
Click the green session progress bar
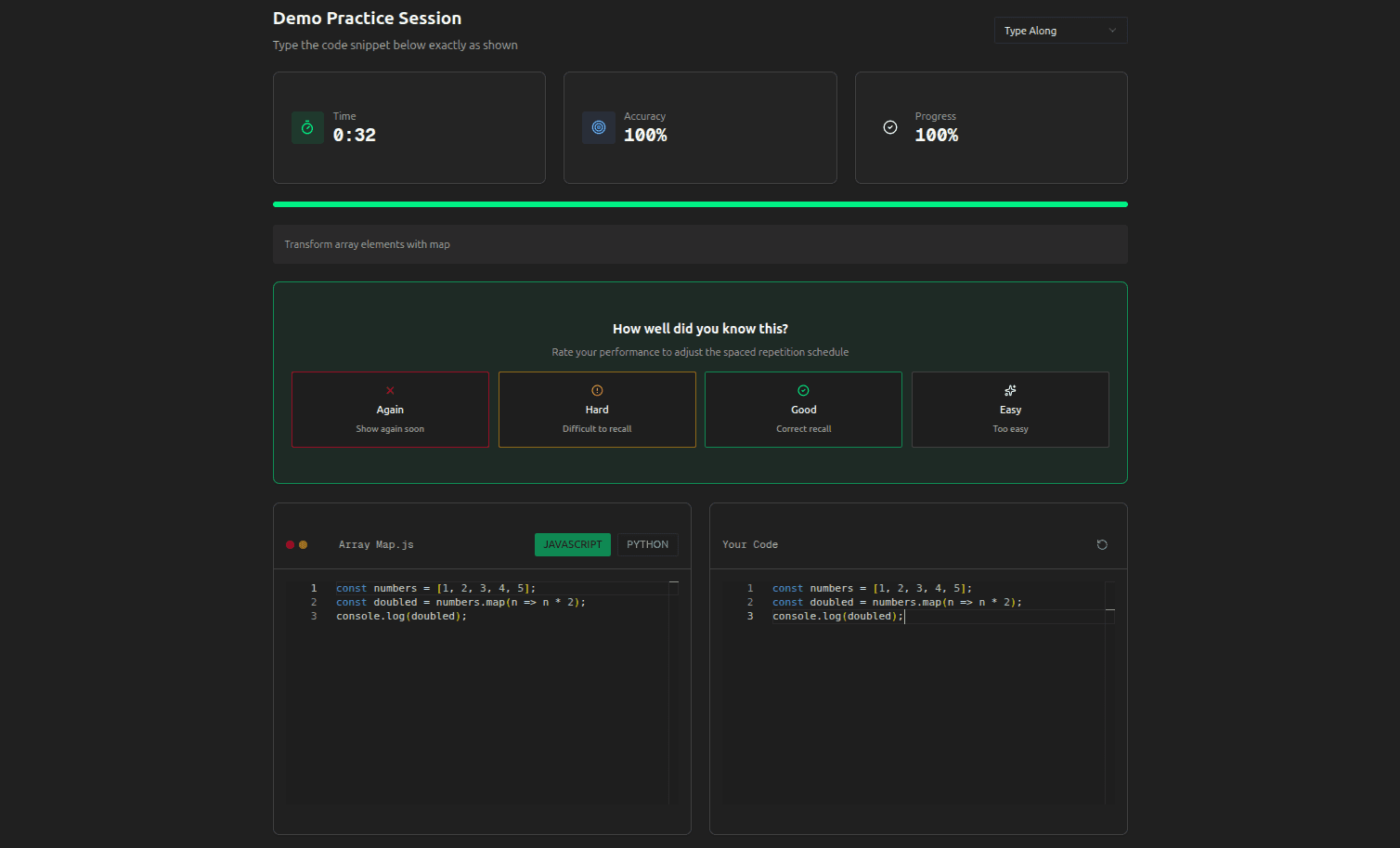click(x=700, y=204)
